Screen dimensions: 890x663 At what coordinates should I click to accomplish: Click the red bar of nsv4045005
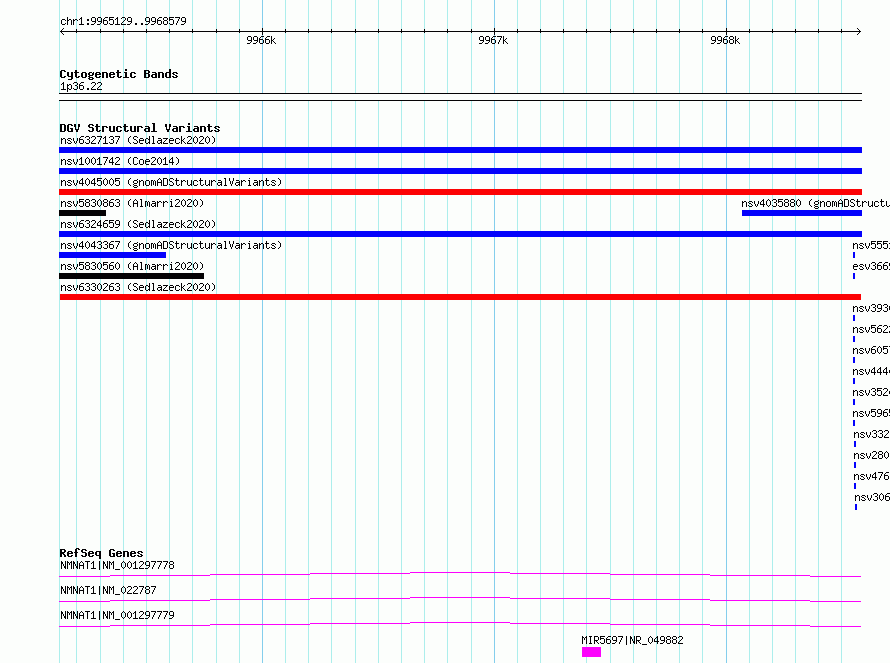[x=460, y=192]
